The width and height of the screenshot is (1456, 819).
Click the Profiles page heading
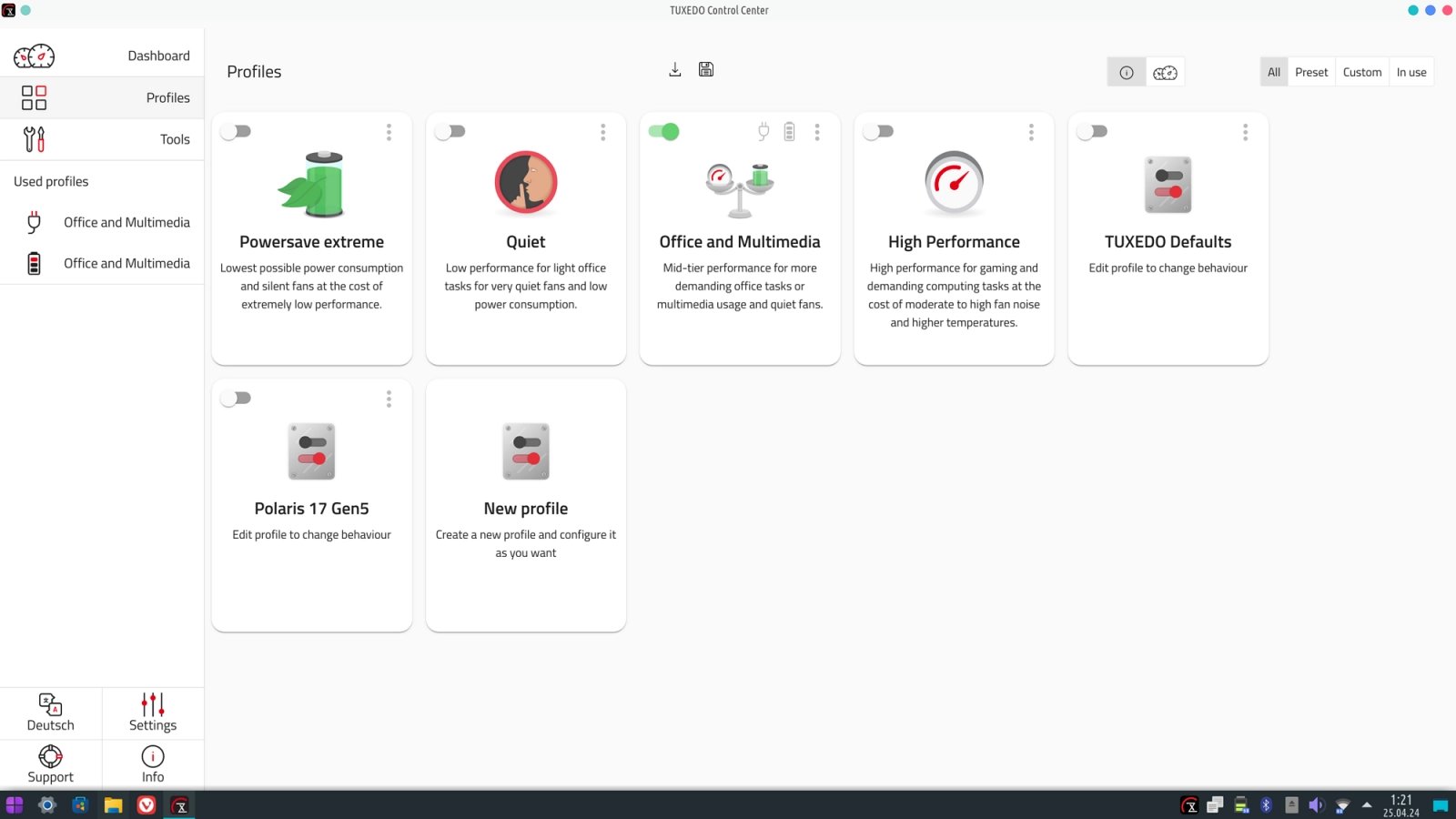point(254,72)
